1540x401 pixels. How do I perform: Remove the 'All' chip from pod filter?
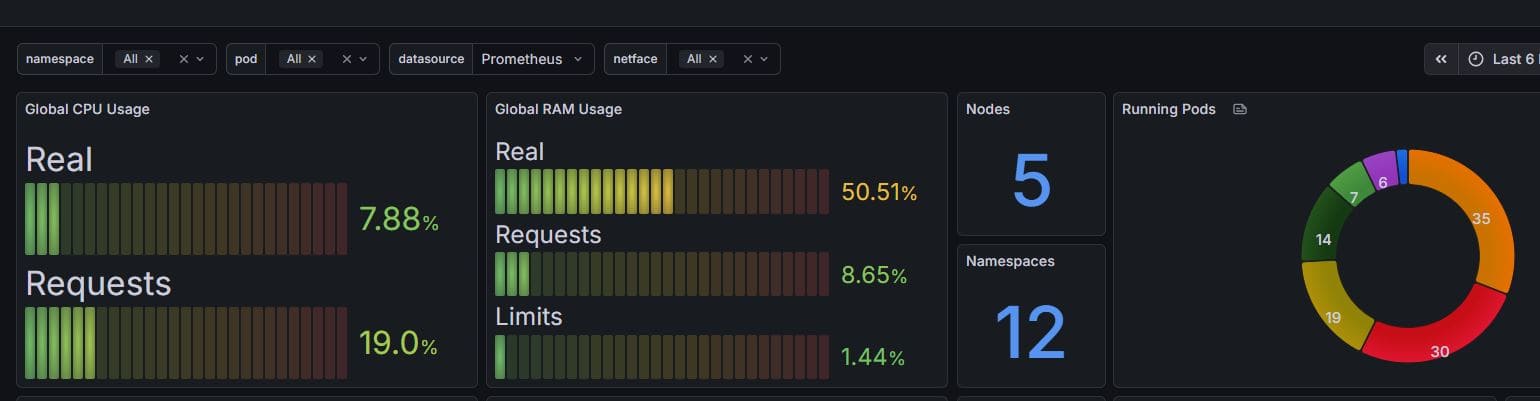[312, 59]
